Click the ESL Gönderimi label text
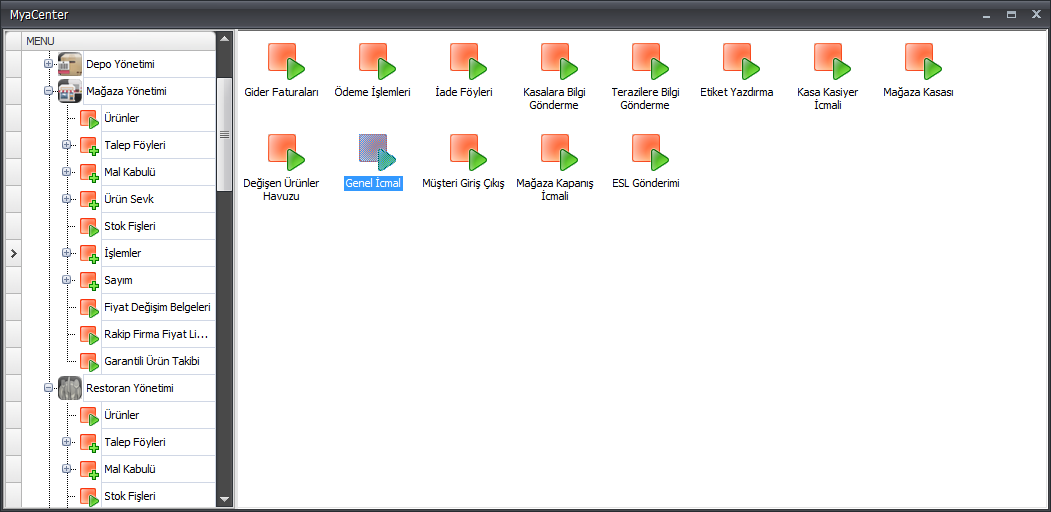This screenshot has width=1051, height=512. point(646,183)
